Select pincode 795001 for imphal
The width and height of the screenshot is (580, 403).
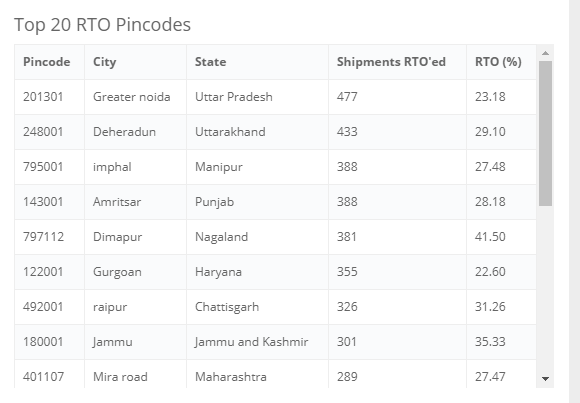click(49, 167)
